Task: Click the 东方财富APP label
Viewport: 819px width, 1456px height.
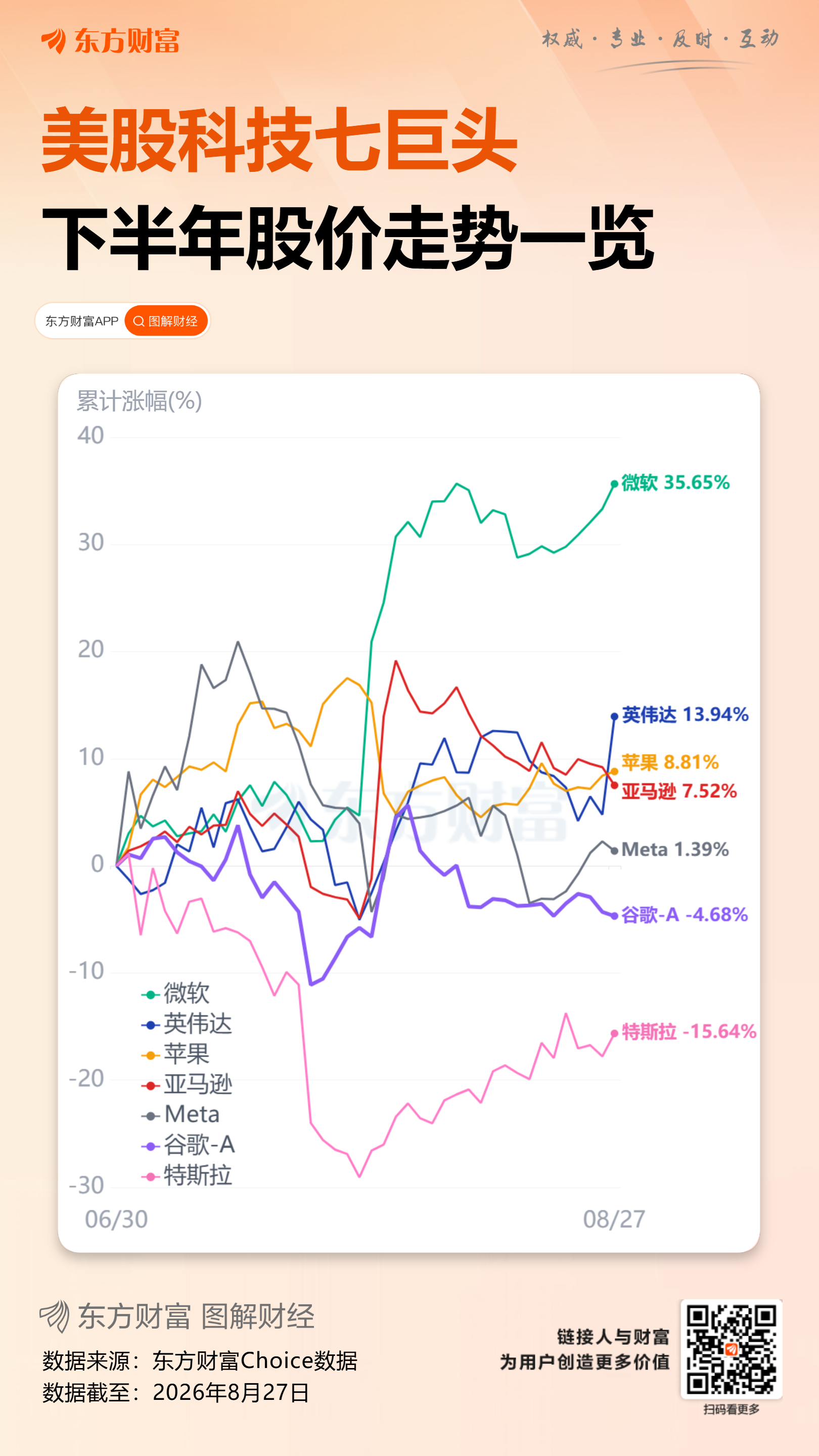Action: [x=81, y=321]
